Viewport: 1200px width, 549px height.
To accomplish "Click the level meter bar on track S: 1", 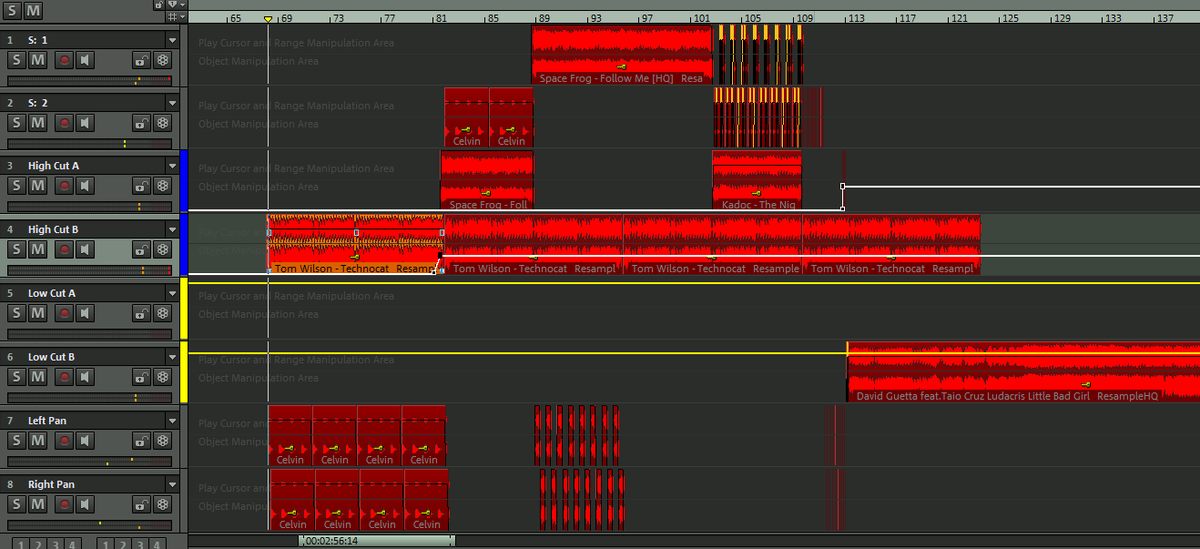I will 89,79.
